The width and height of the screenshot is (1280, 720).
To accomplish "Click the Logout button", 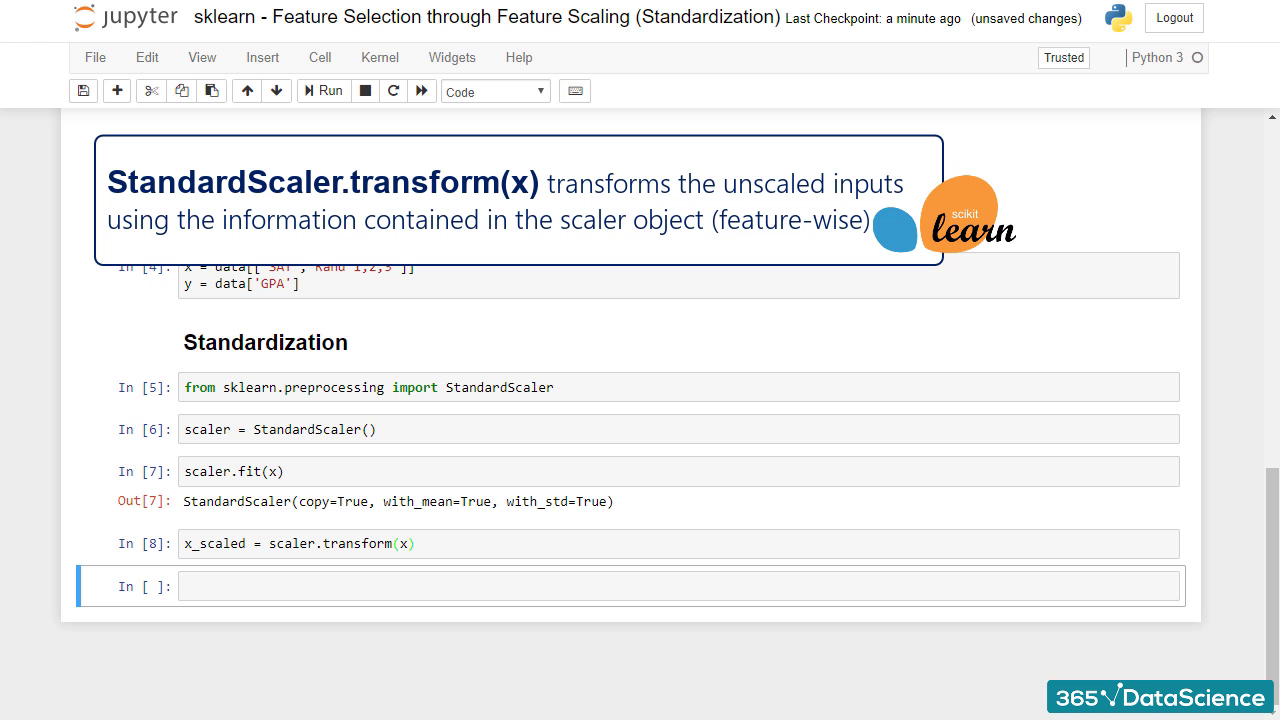I will pyautogui.click(x=1174, y=18).
